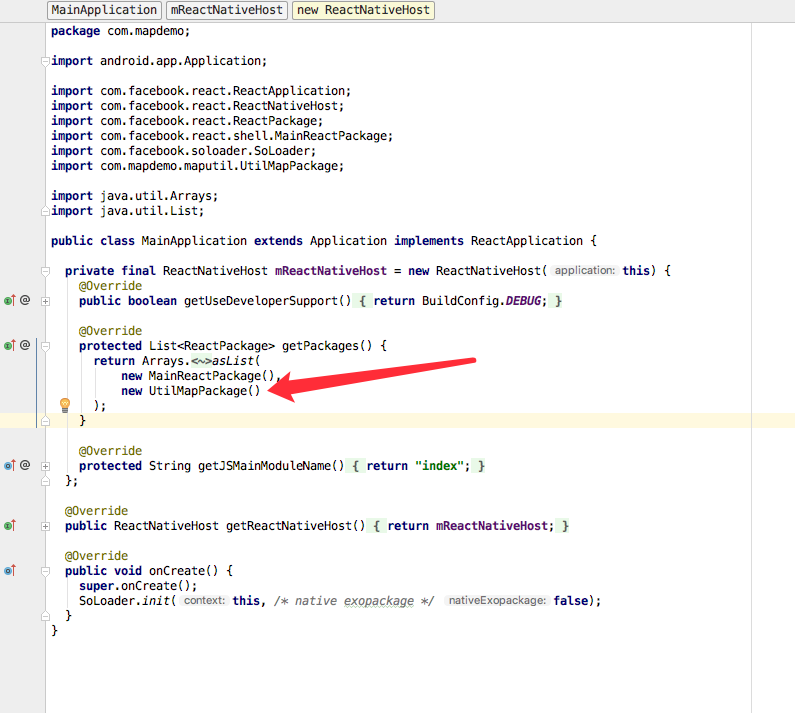Collapse the getPackages method fold marker
Image resolution: width=795 pixels, height=713 pixels.
point(45,346)
